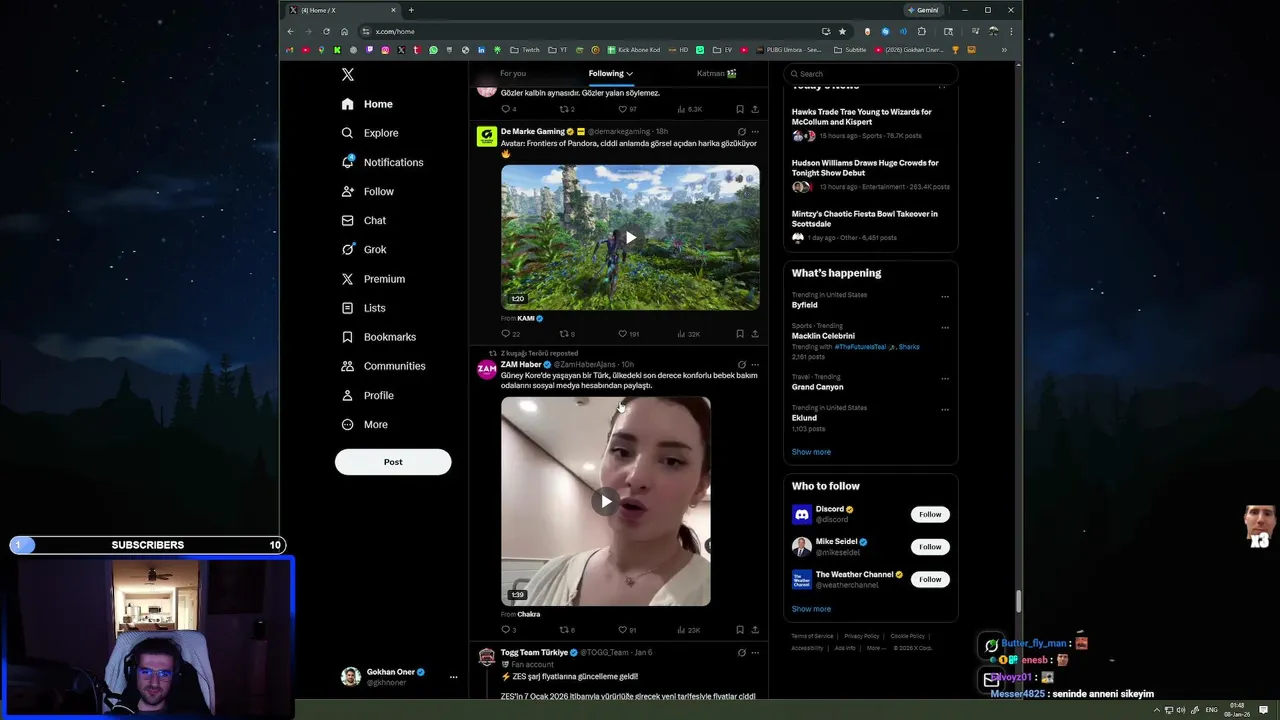
Task: Click Grok icon on ZAM Haber post
Action: pyautogui.click(x=741, y=365)
